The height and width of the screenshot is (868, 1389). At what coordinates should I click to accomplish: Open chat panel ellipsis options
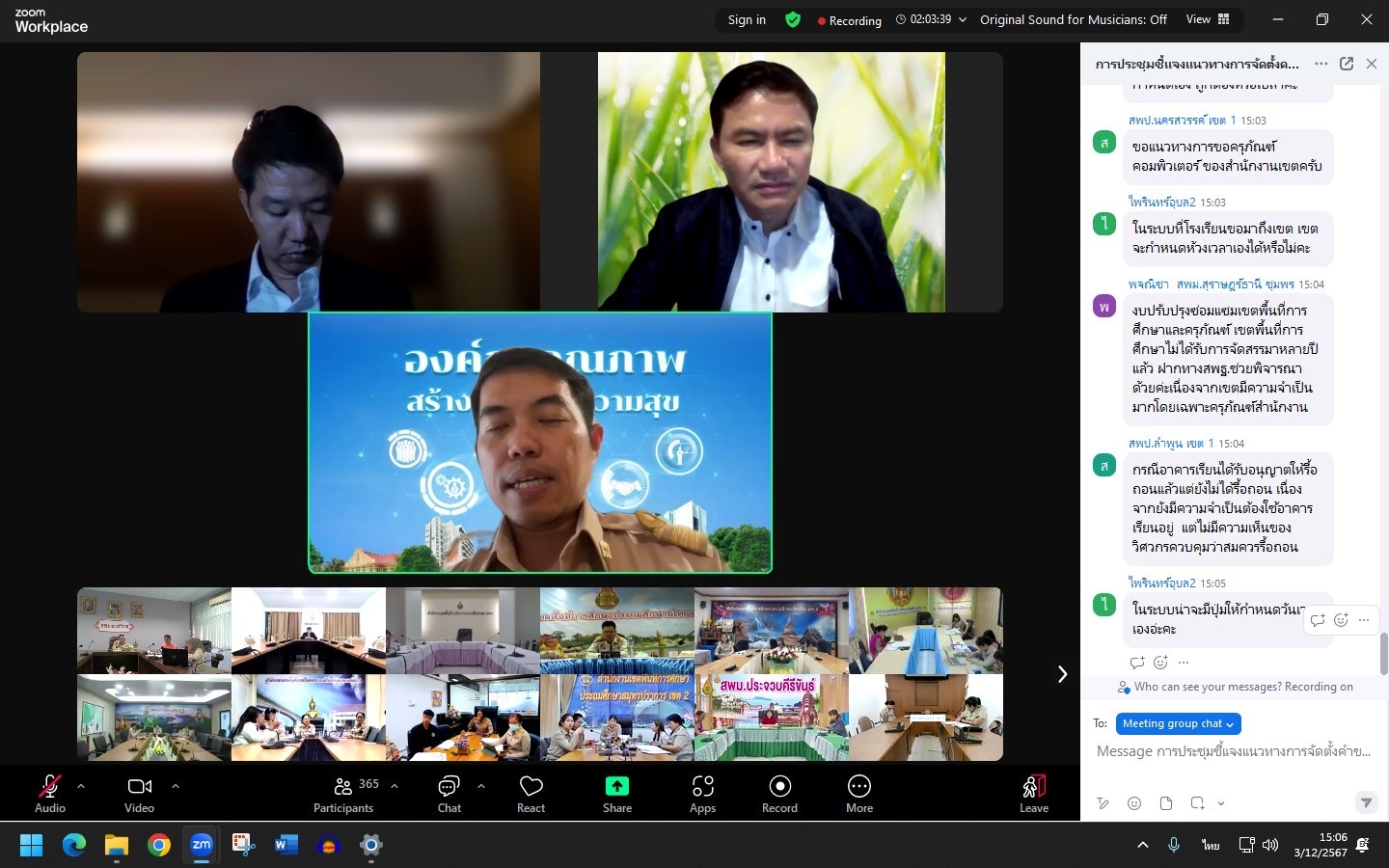[1321, 64]
